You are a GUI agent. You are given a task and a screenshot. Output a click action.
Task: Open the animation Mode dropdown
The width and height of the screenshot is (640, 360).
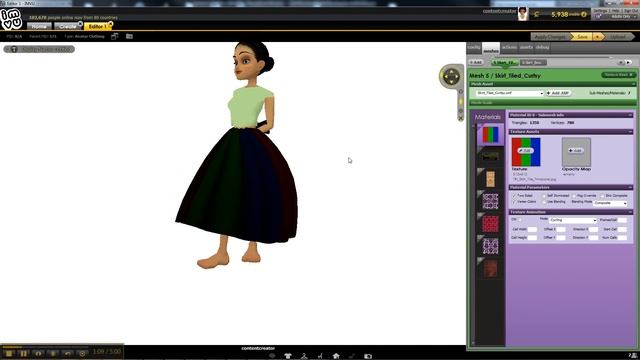[573, 220]
